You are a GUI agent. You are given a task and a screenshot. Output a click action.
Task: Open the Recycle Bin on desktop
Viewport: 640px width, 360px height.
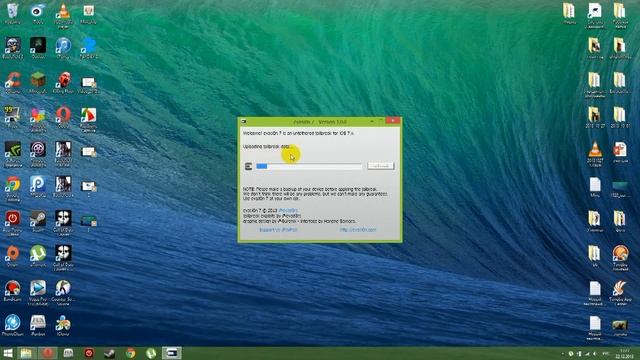click(13, 13)
